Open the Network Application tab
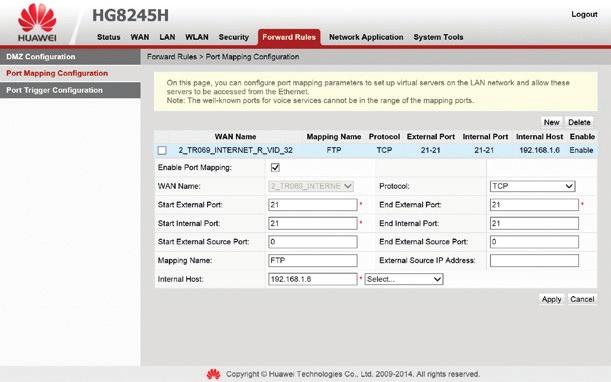The width and height of the screenshot is (611, 382). point(366,37)
